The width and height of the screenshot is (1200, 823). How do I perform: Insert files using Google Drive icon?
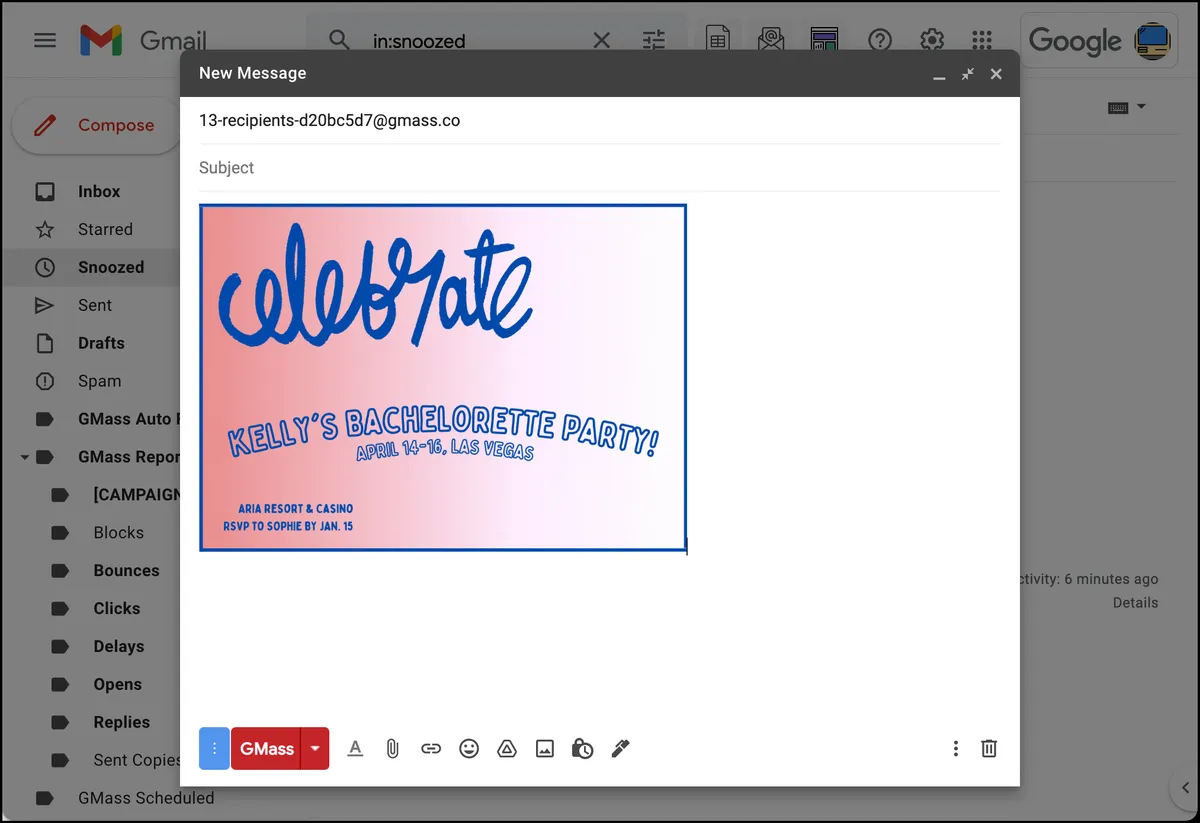507,748
